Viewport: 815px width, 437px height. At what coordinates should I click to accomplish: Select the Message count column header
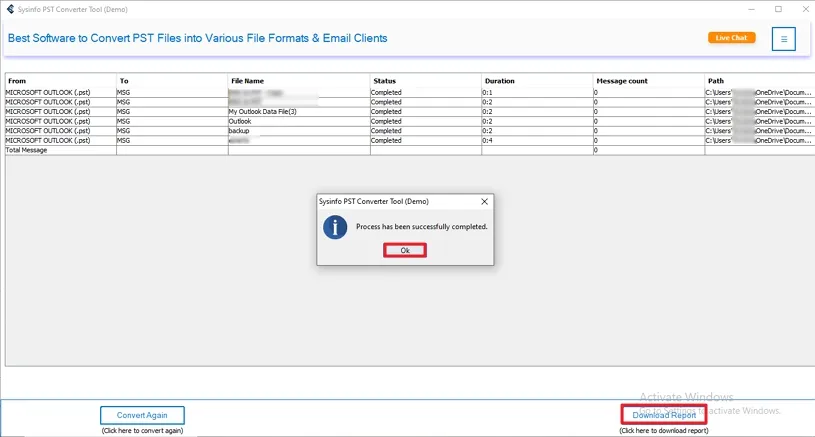tap(649, 81)
